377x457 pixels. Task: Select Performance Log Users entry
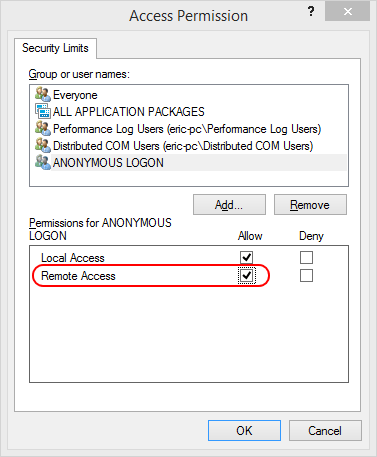coord(189,129)
